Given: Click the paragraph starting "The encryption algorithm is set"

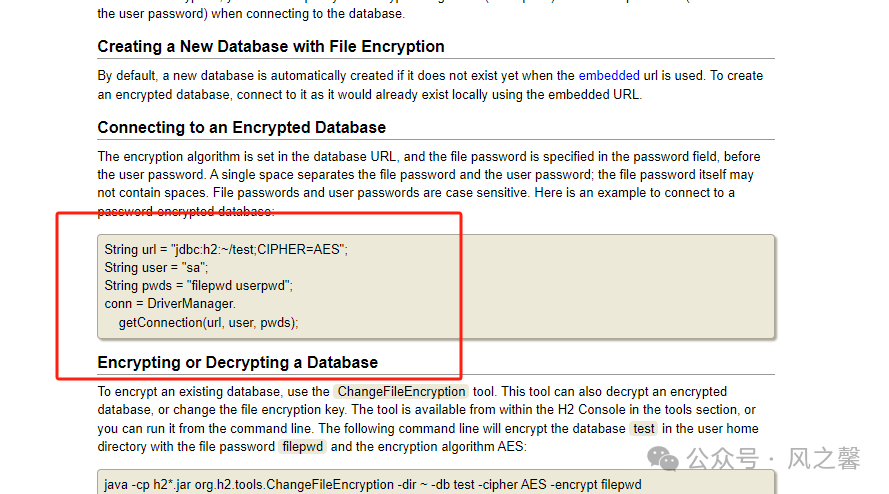Looking at the screenshot, I should point(429,184).
